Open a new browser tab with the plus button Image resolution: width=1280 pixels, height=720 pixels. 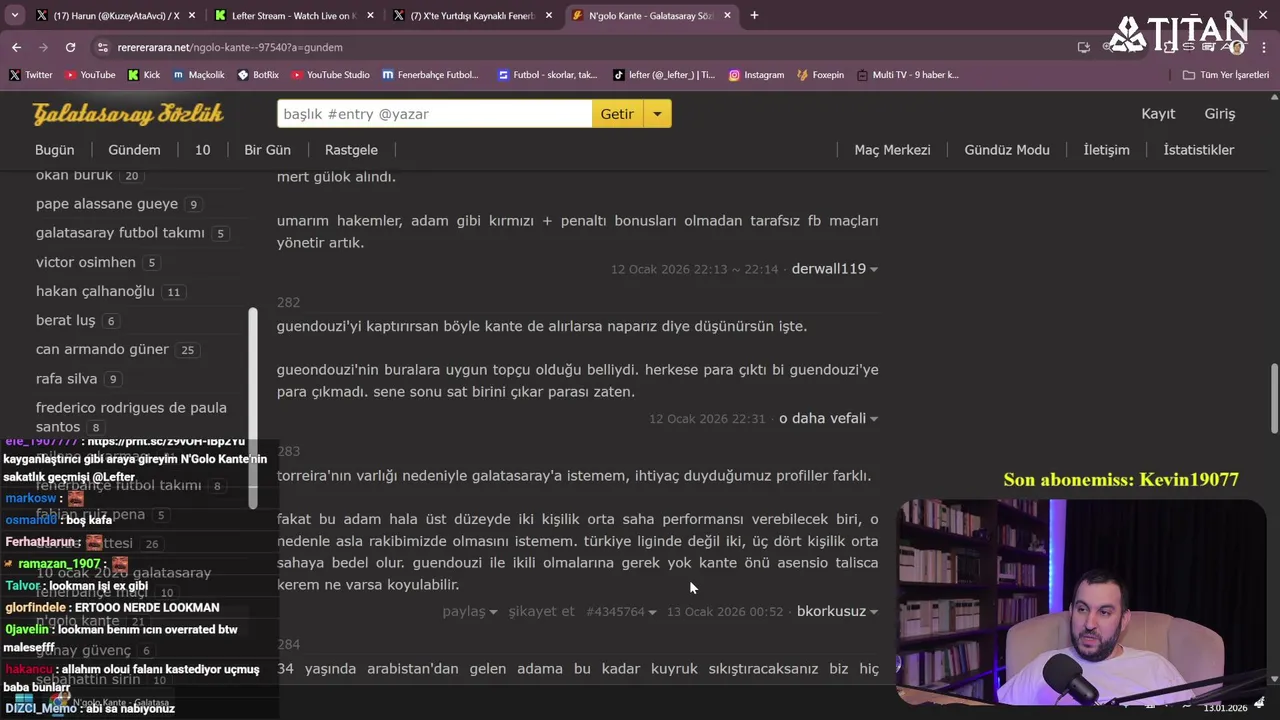(x=754, y=15)
